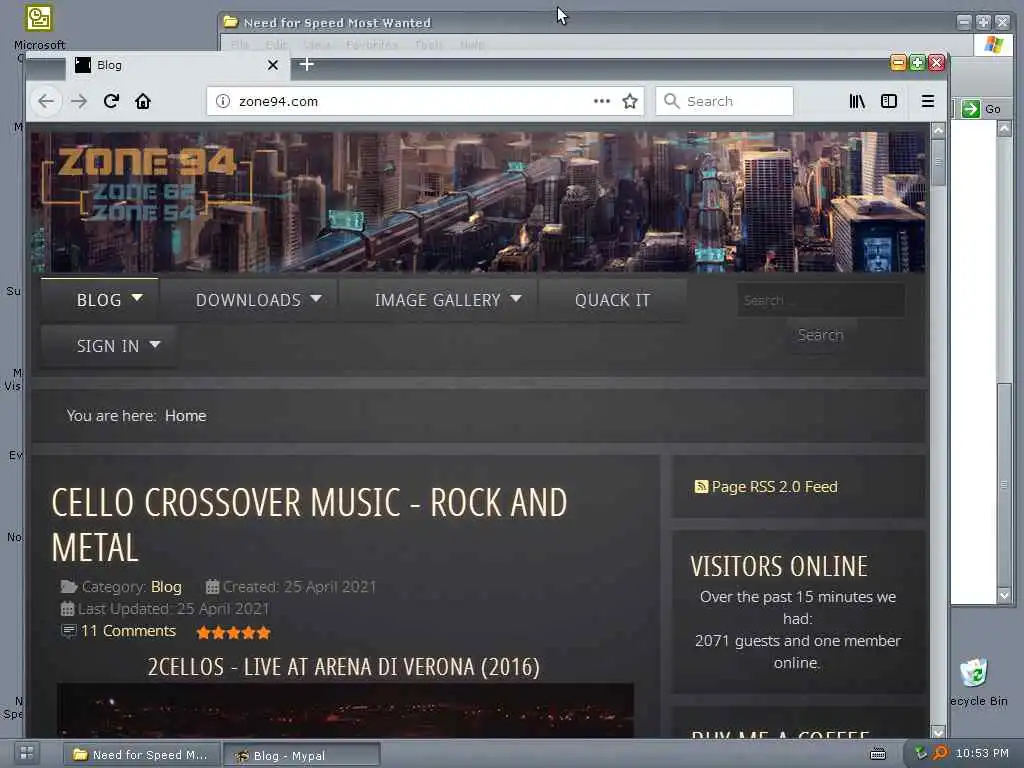Bookmark this page with the star

pos(630,101)
